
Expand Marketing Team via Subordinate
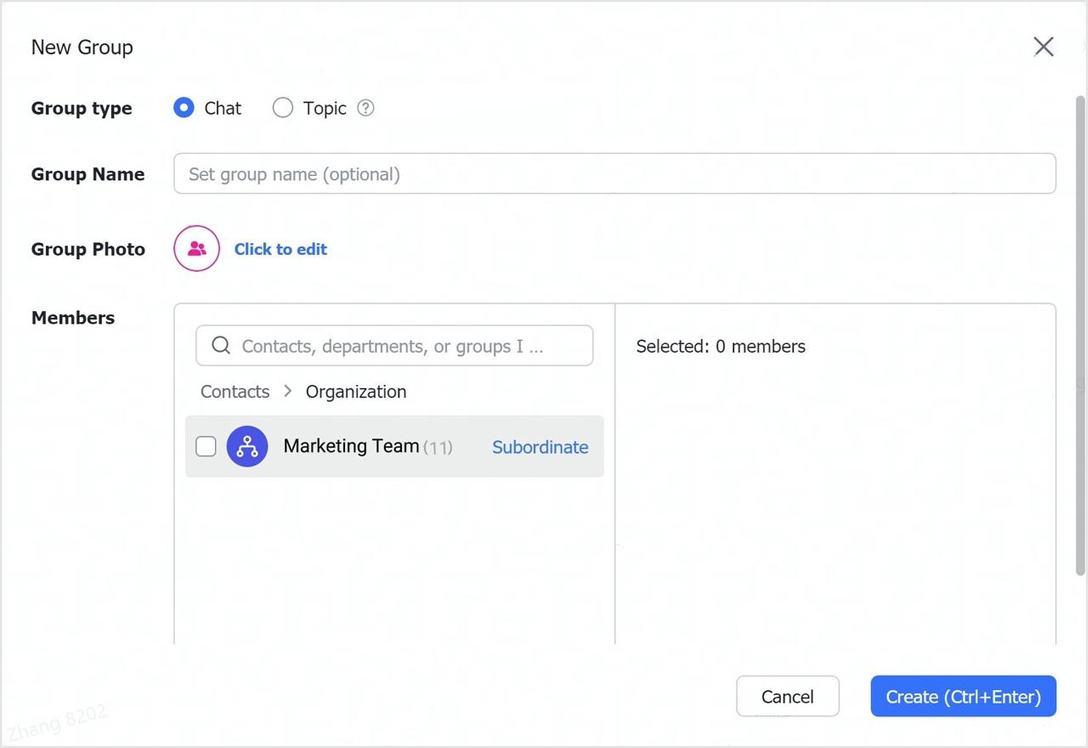point(540,447)
